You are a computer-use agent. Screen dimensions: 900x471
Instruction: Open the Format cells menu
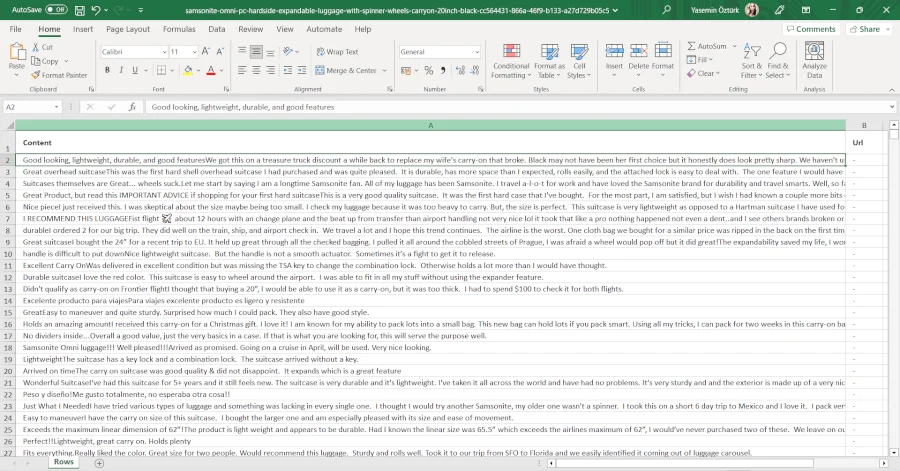pyautogui.click(x=663, y=60)
